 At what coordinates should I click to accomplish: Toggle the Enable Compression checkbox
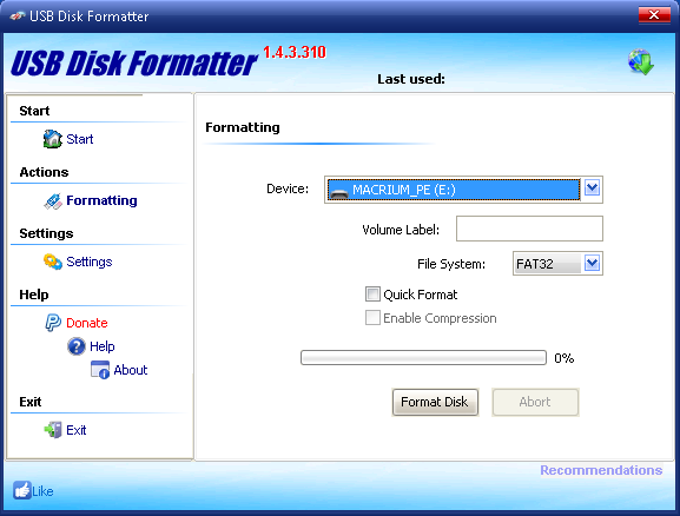373,317
